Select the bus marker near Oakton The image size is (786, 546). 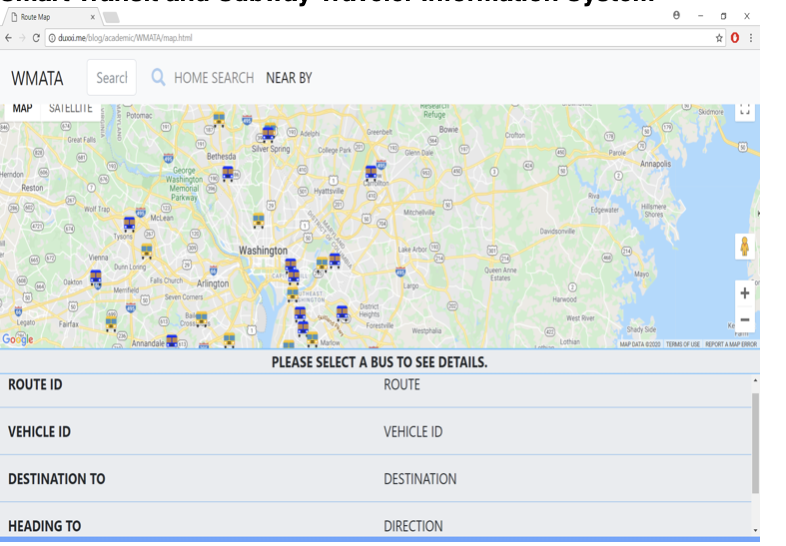pos(96,277)
